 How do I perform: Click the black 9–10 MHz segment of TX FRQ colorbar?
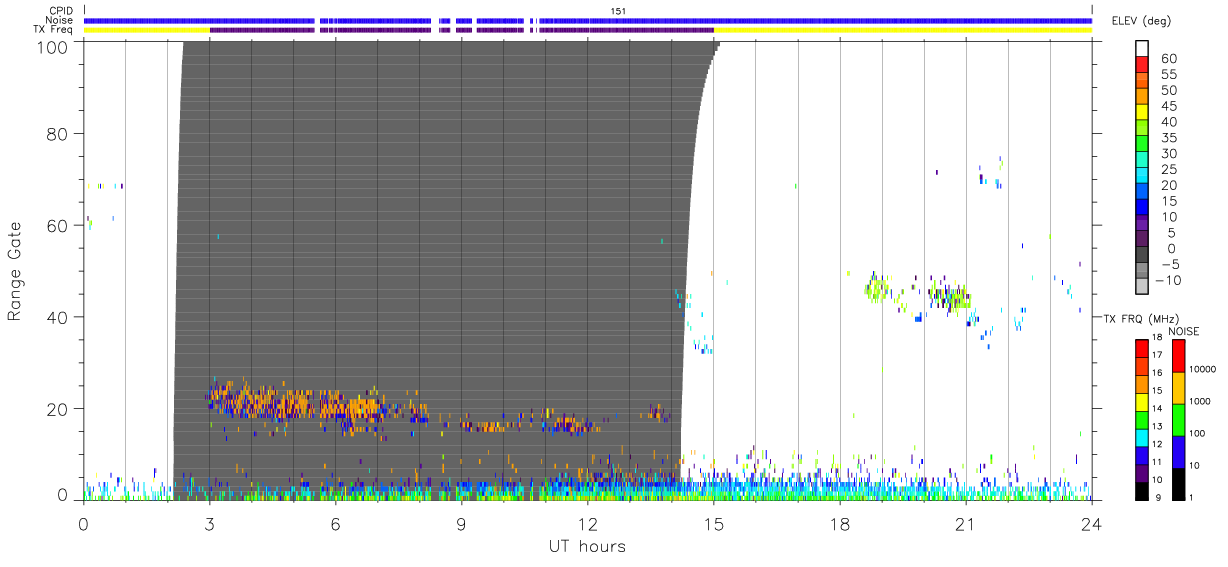click(x=1142, y=489)
